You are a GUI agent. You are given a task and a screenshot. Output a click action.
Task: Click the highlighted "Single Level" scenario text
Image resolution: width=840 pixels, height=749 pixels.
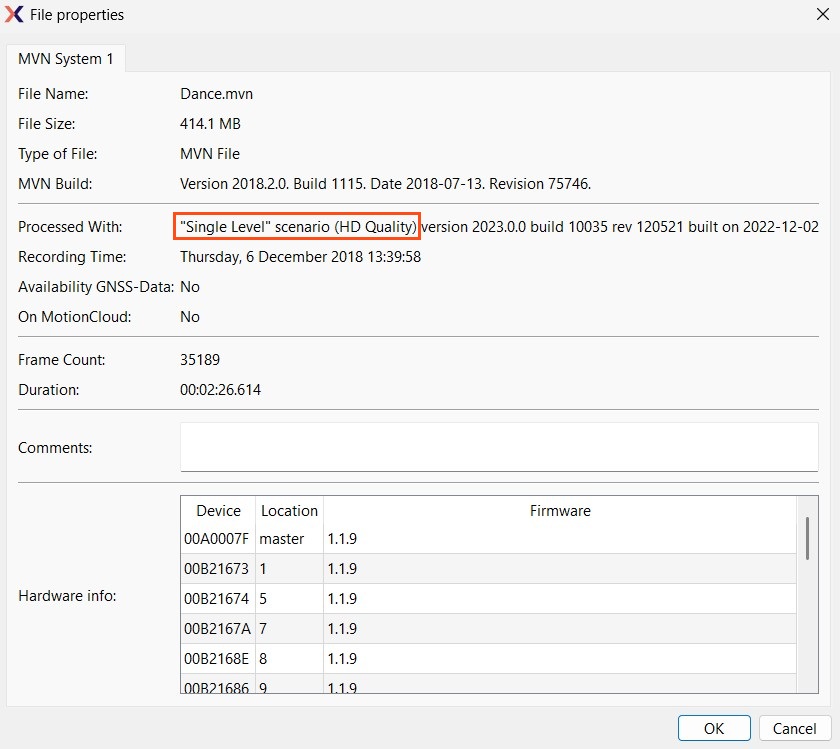296,227
